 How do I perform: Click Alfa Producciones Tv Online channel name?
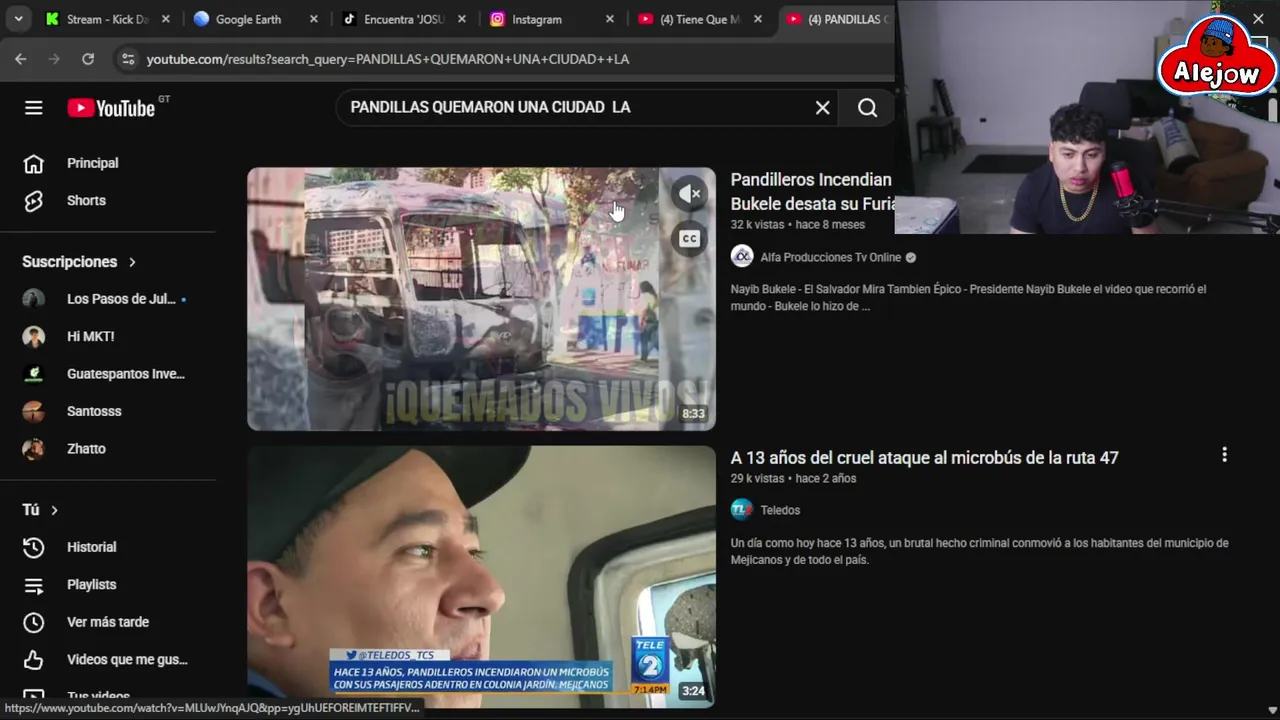tap(830, 257)
